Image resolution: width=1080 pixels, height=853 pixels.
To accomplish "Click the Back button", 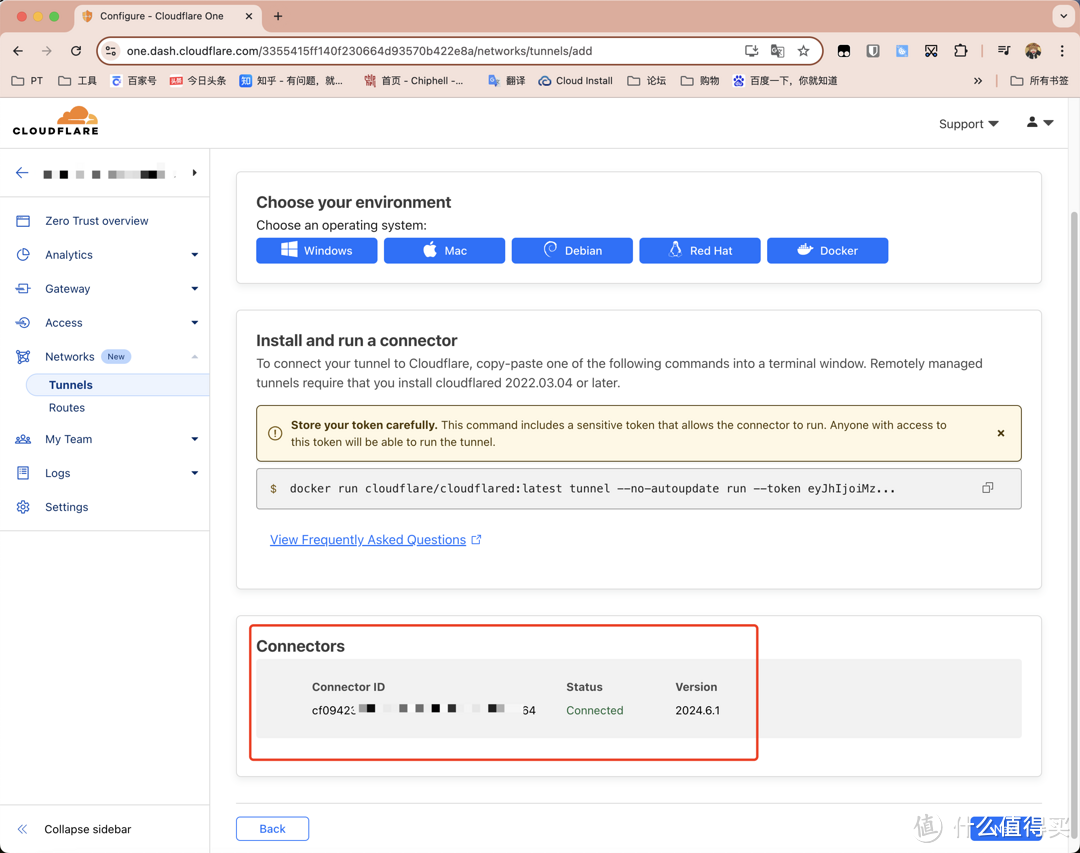I will (x=272, y=828).
